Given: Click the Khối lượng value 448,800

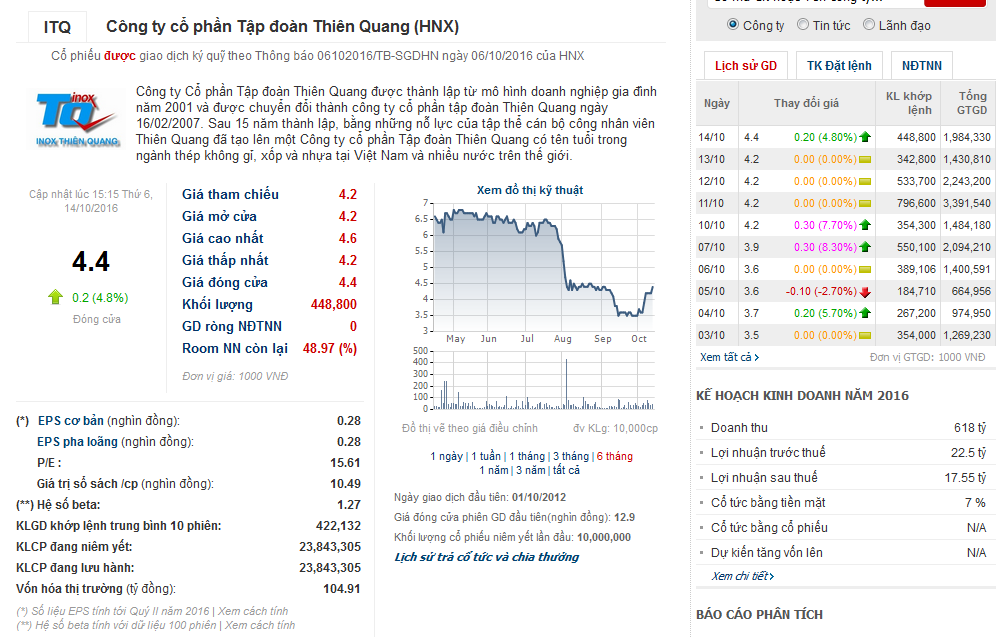Looking at the screenshot, I should [x=333, y=304].
